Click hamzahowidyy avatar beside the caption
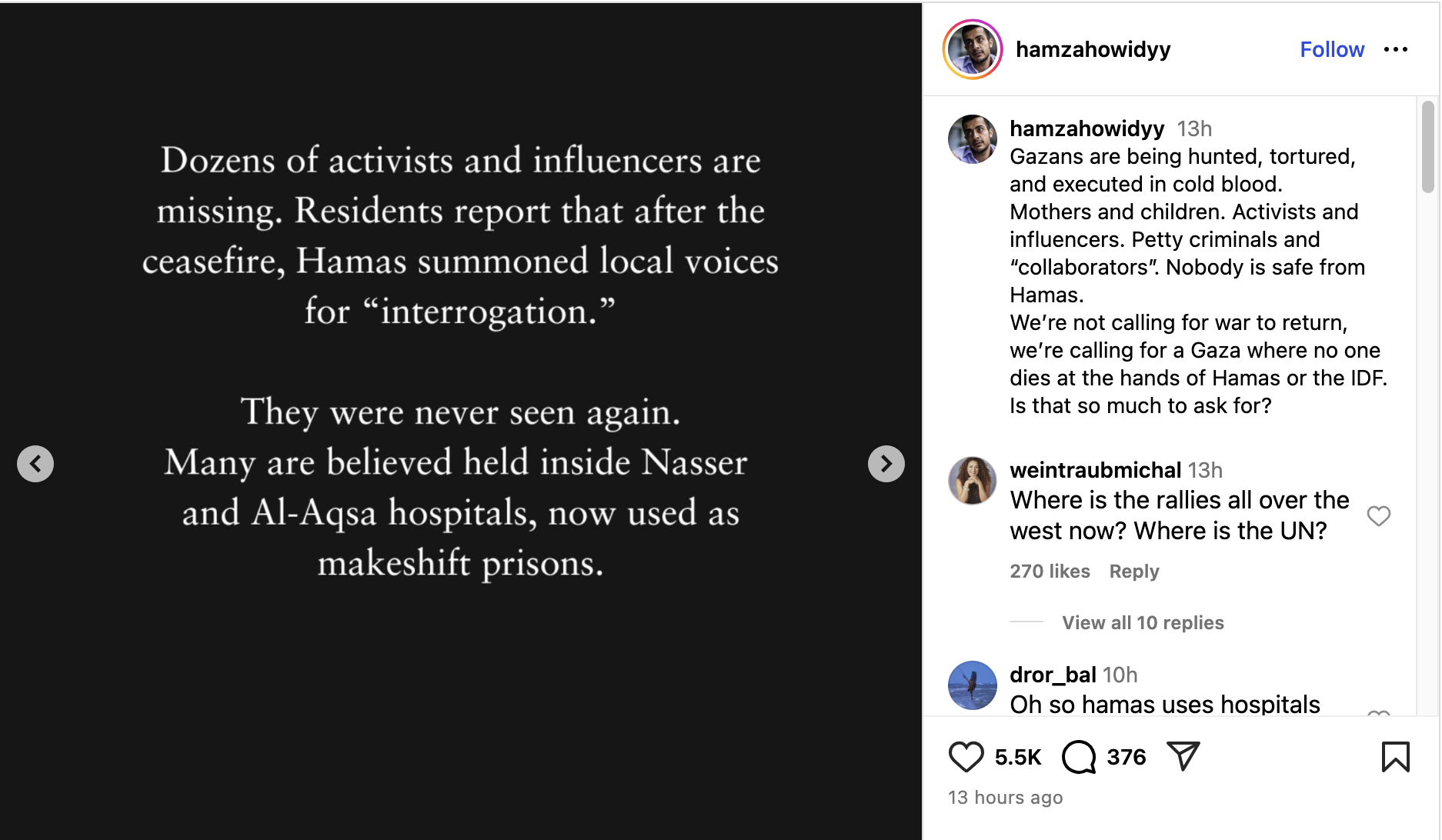 973,139
